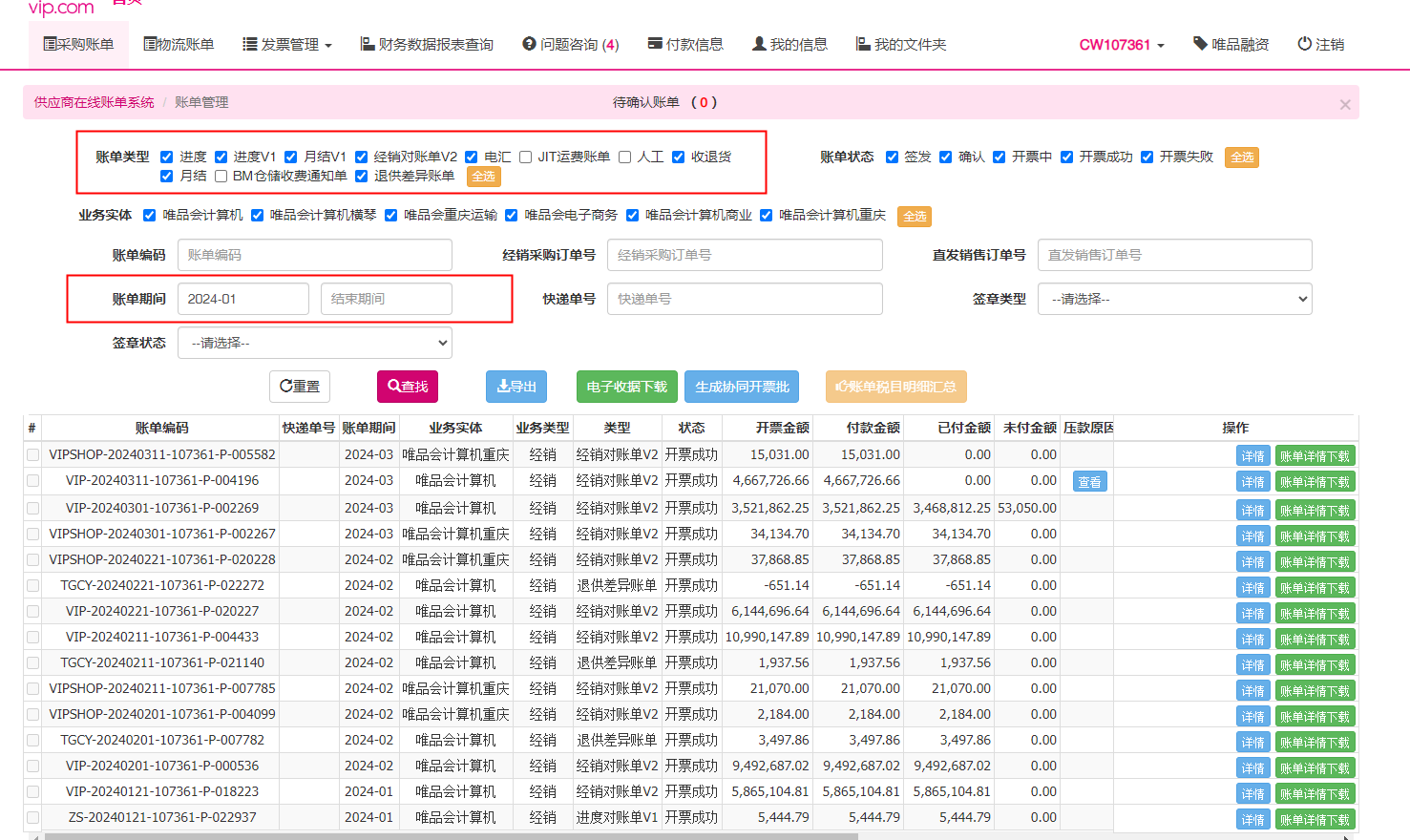Go to 我的文件夹 menu item
Screen dimensions: 1410x840
click(x=901, y=45)
